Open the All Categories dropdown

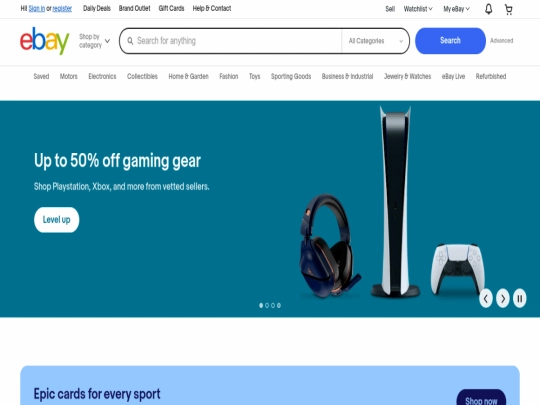(376, 41)
